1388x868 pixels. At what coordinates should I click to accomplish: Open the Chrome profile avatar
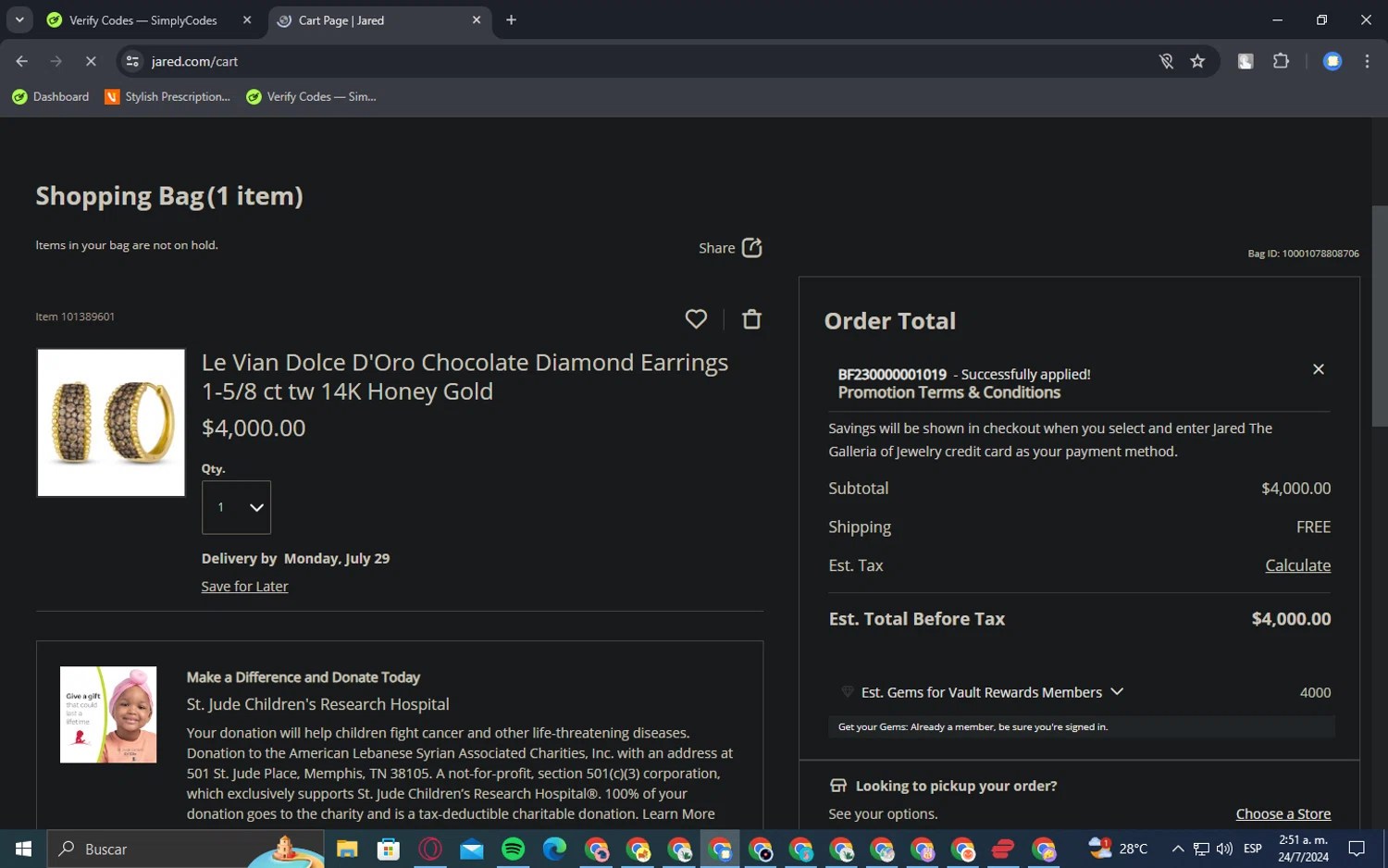click(x=1332, y=61)
